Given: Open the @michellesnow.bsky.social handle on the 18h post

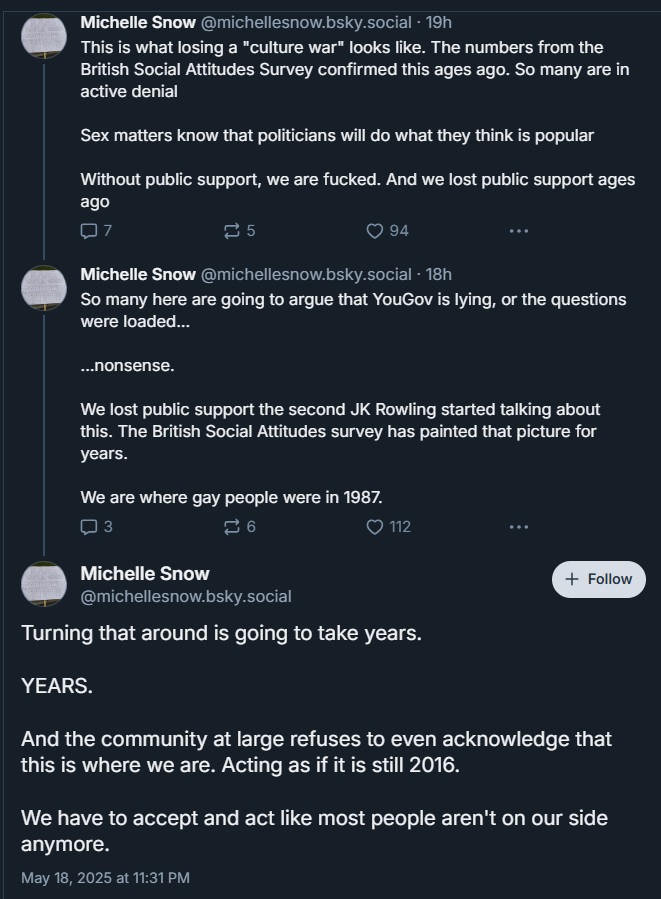Looking at the screenshot, I should tap(305, 274).
